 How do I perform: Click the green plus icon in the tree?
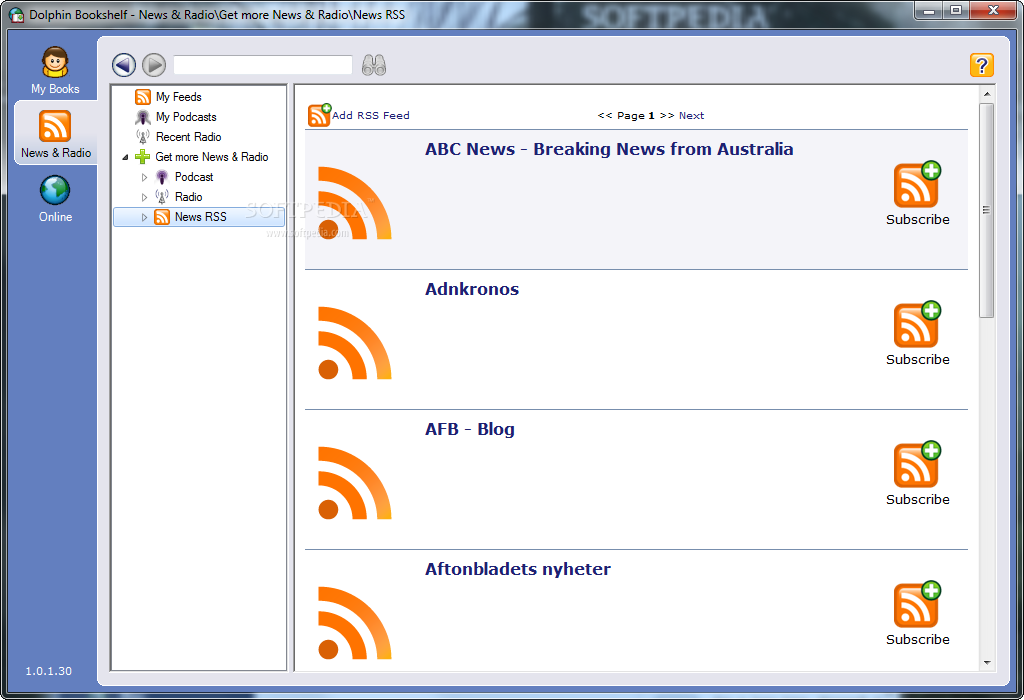coord(142,157)
